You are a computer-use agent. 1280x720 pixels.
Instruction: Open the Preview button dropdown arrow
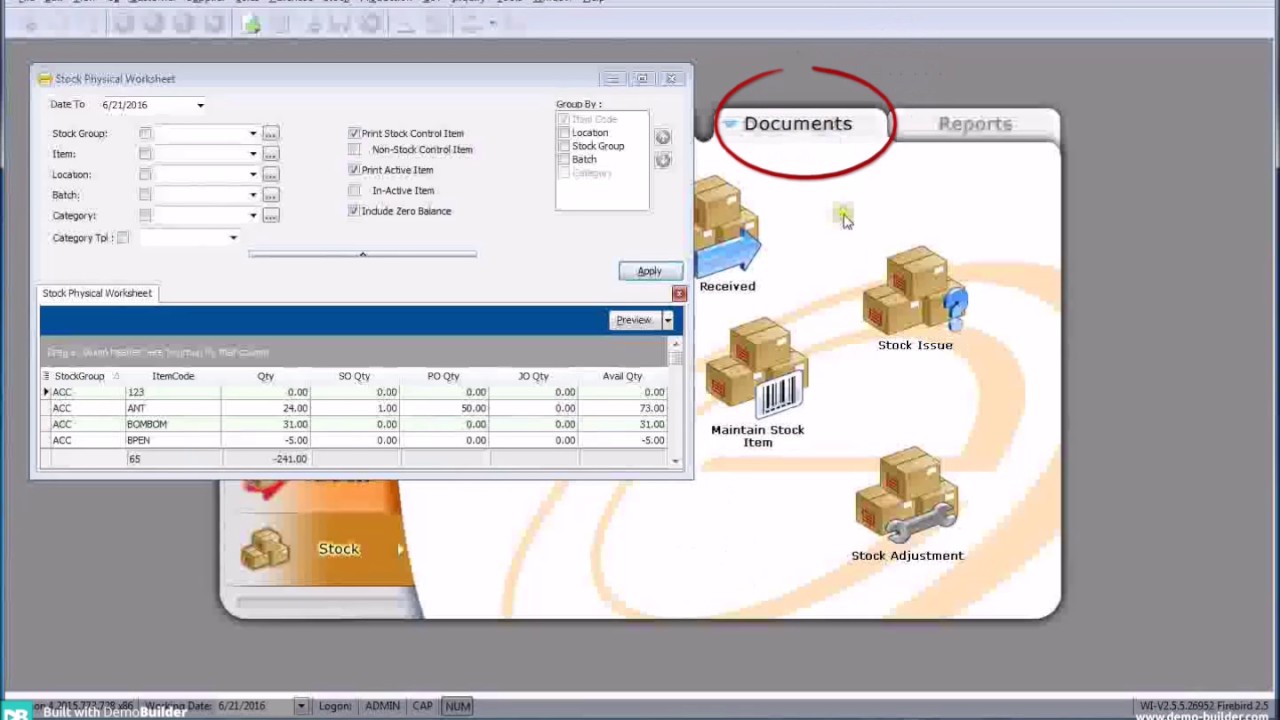point(668,320)
